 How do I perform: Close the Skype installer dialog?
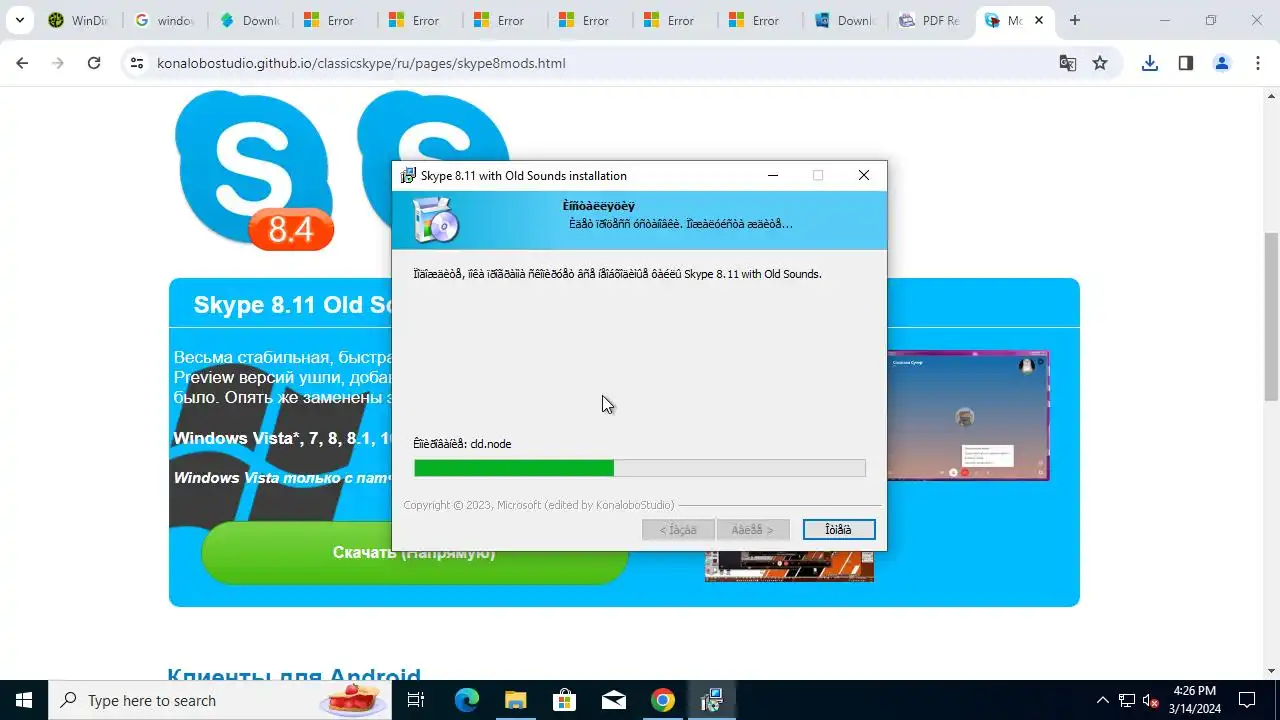[x=864, y=175]
